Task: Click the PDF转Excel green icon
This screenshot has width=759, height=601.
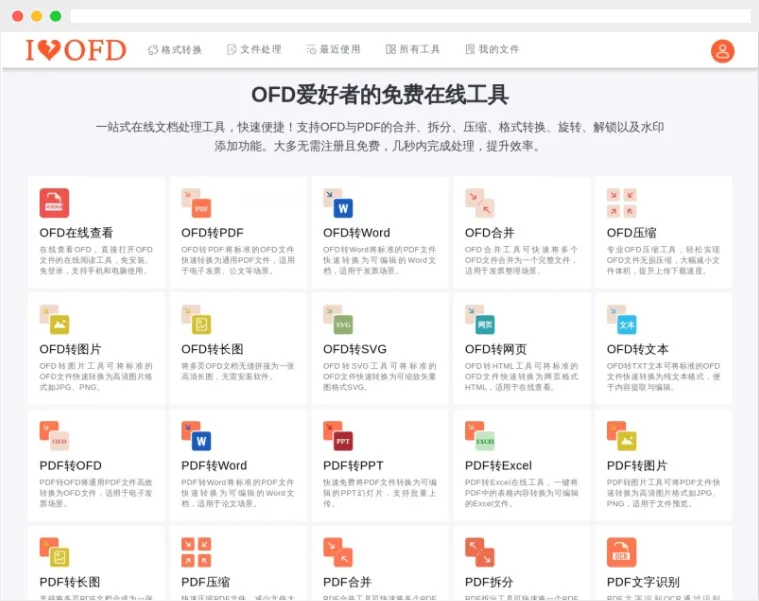Action: (x=480, y=436)
